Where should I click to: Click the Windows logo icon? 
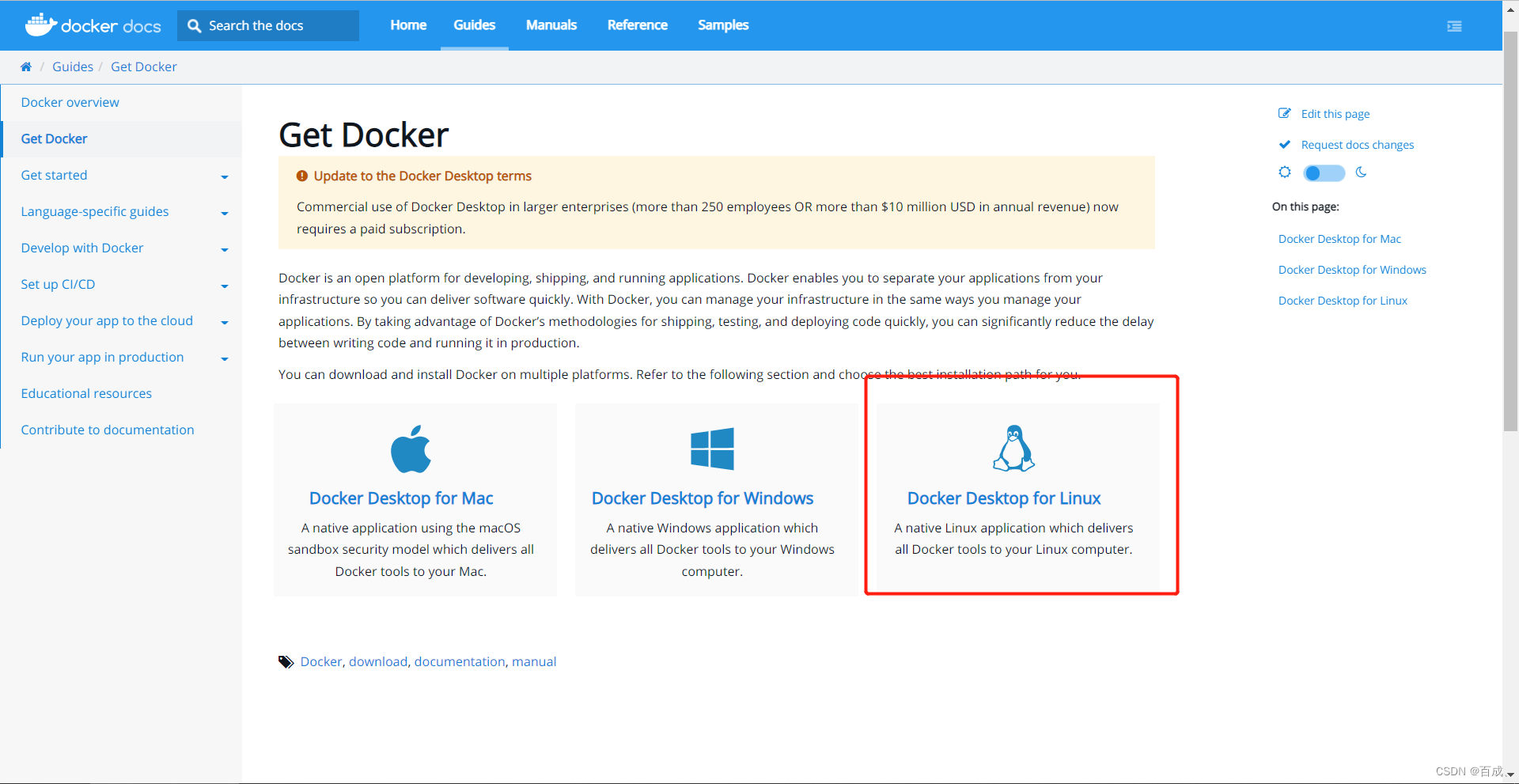[712, 449]
